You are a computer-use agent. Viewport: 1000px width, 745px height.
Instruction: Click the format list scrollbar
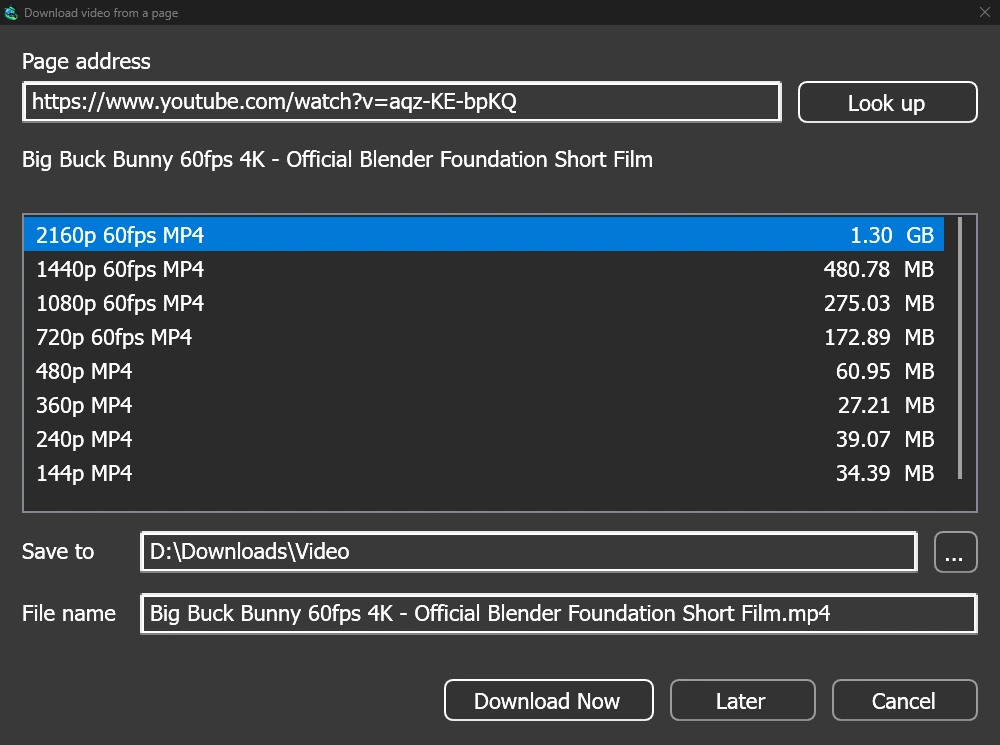click(959, 348)
